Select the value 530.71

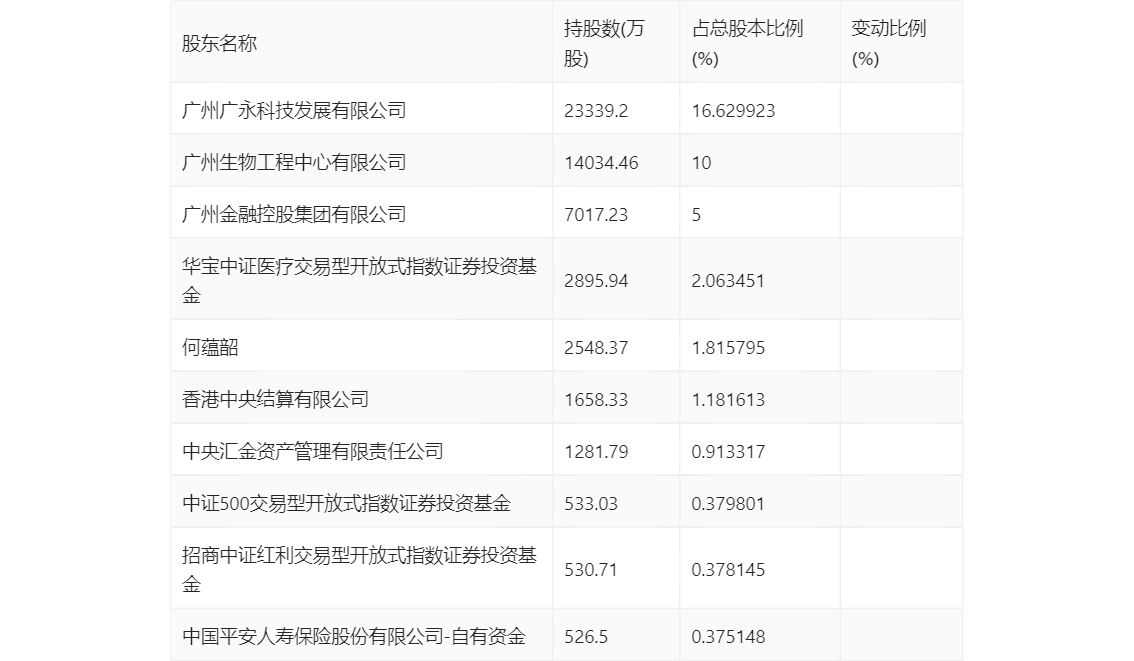tap(591, 570)
